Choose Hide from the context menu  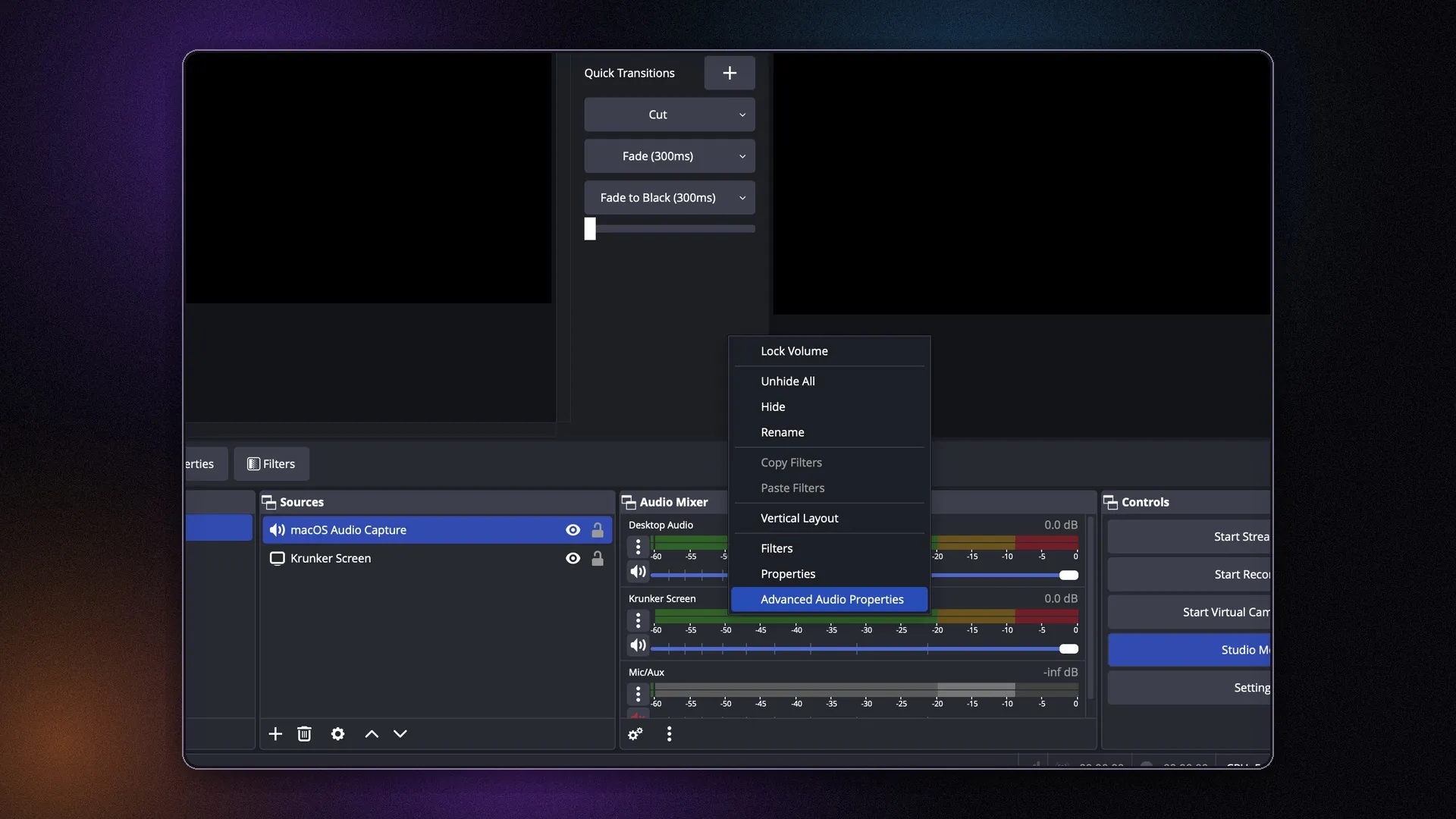tap(829, 407)
